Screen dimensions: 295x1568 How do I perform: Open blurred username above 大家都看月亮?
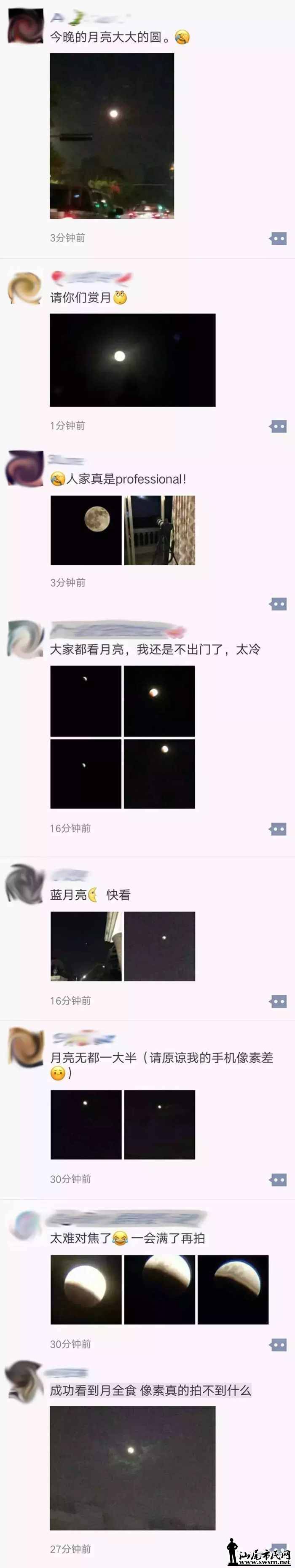click(x=118, y=630)
